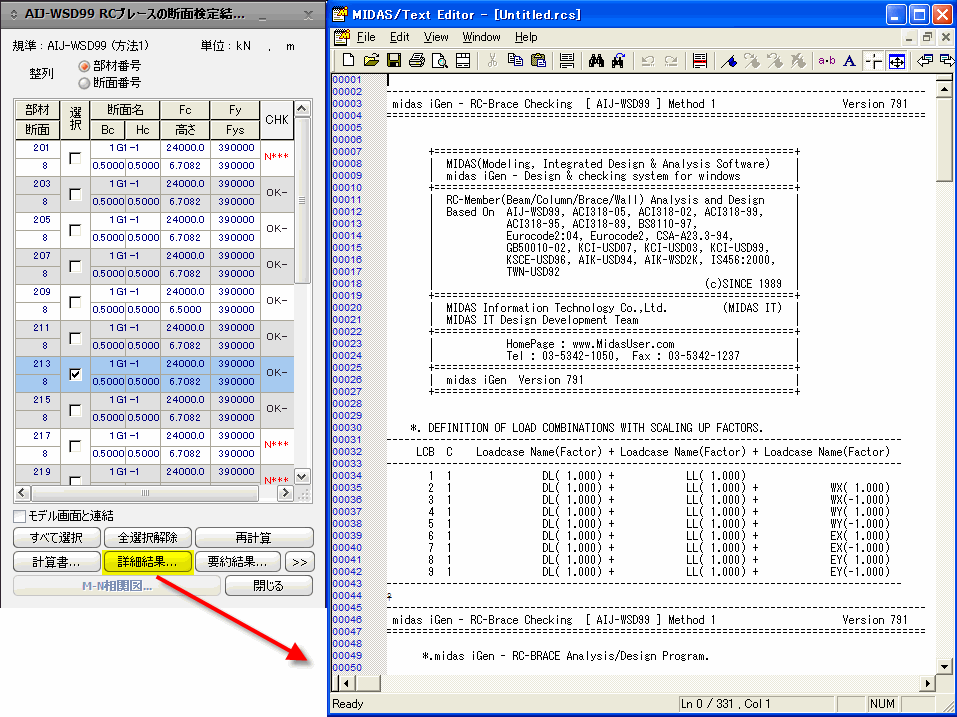Screen dimensions: 957x717
Task: Open the View menu
Action: point(436,37)
